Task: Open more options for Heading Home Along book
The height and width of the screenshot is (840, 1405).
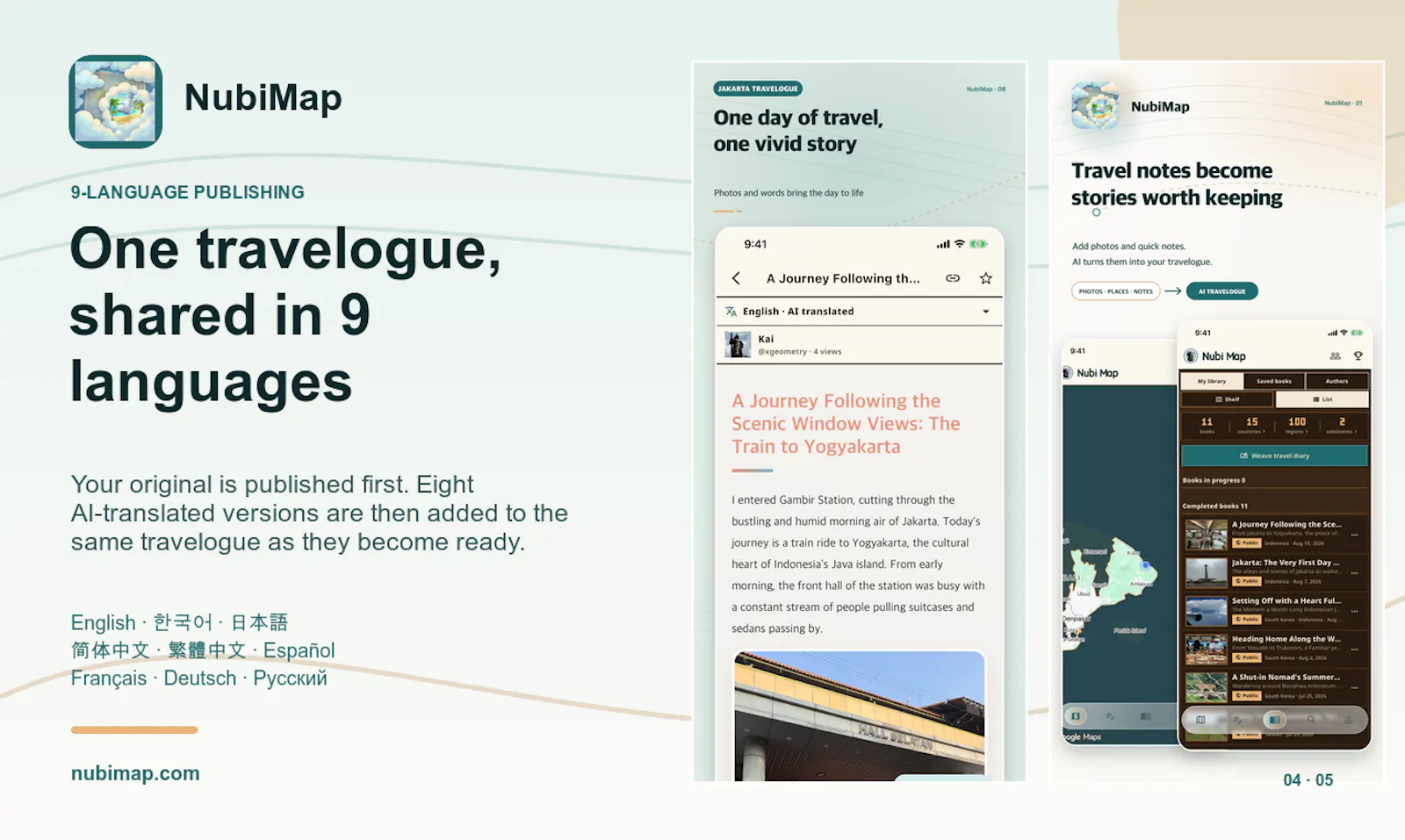Action: [x=1355, y=649]
